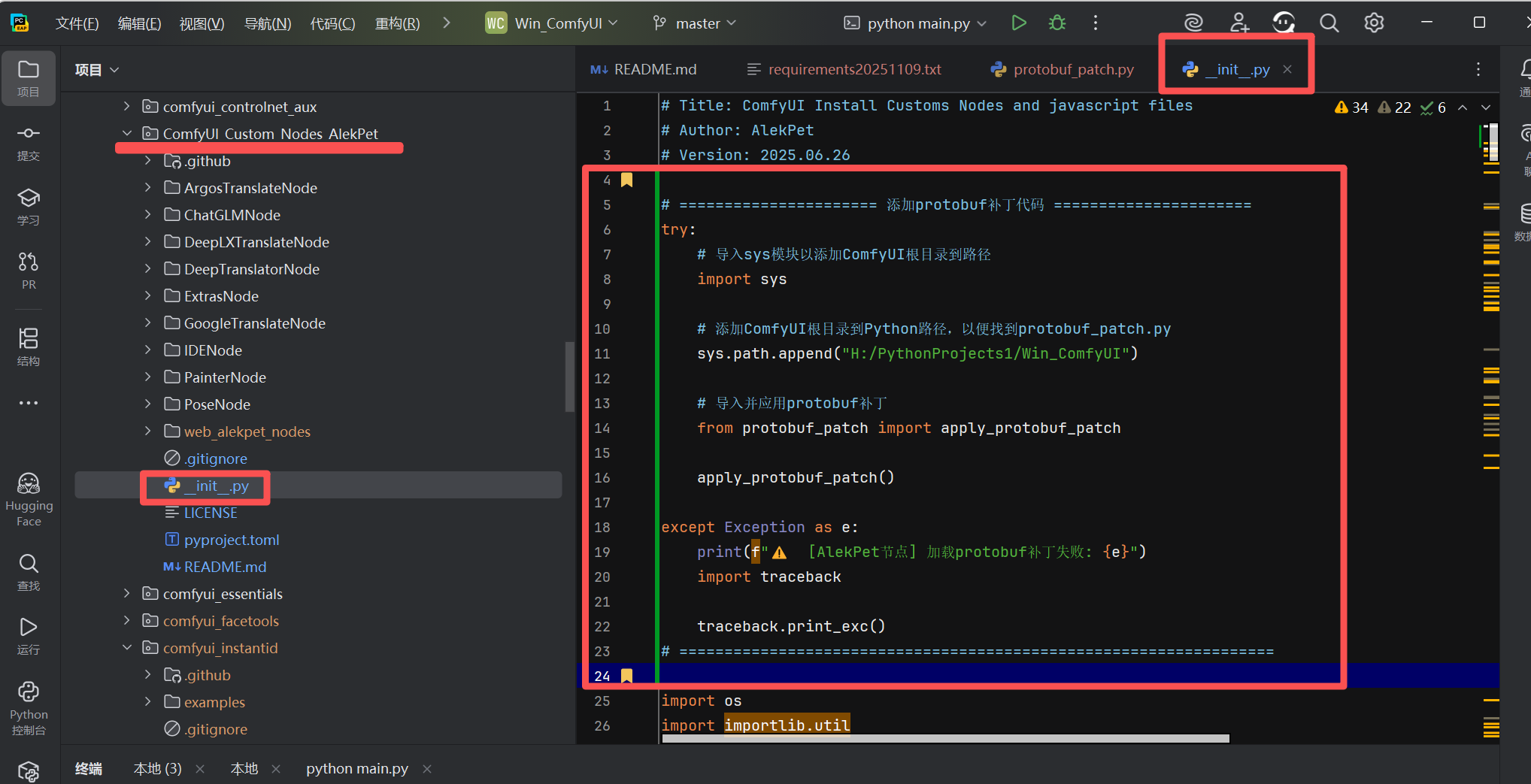
Task: Open the AI assistant spiral icon
Action: [1193, 23]
